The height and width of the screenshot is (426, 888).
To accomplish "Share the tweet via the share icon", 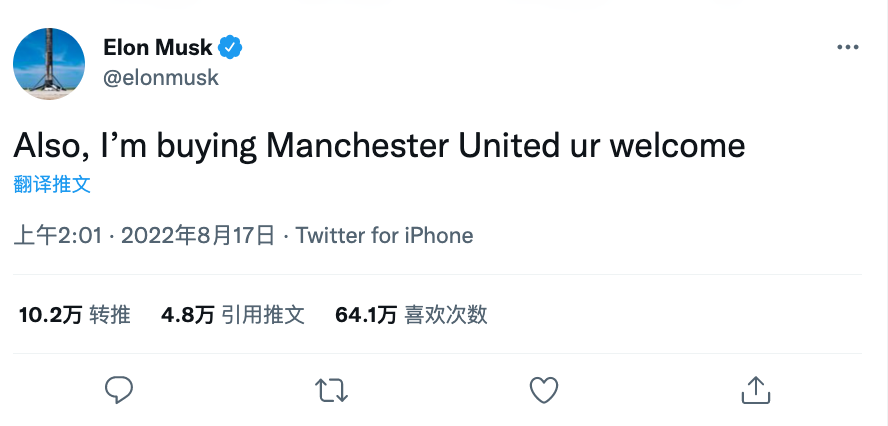I will point(755,389).
